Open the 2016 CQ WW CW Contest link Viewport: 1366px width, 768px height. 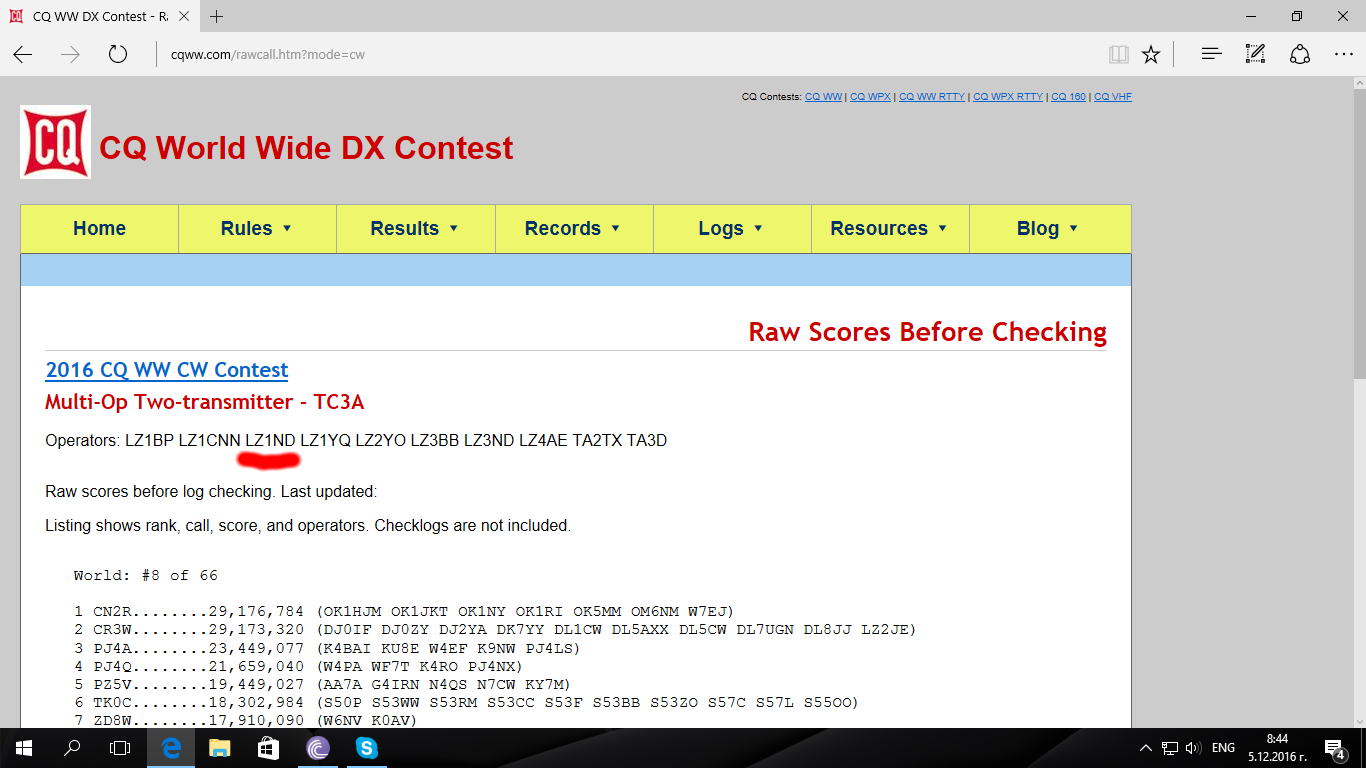(x=166, y=370)
